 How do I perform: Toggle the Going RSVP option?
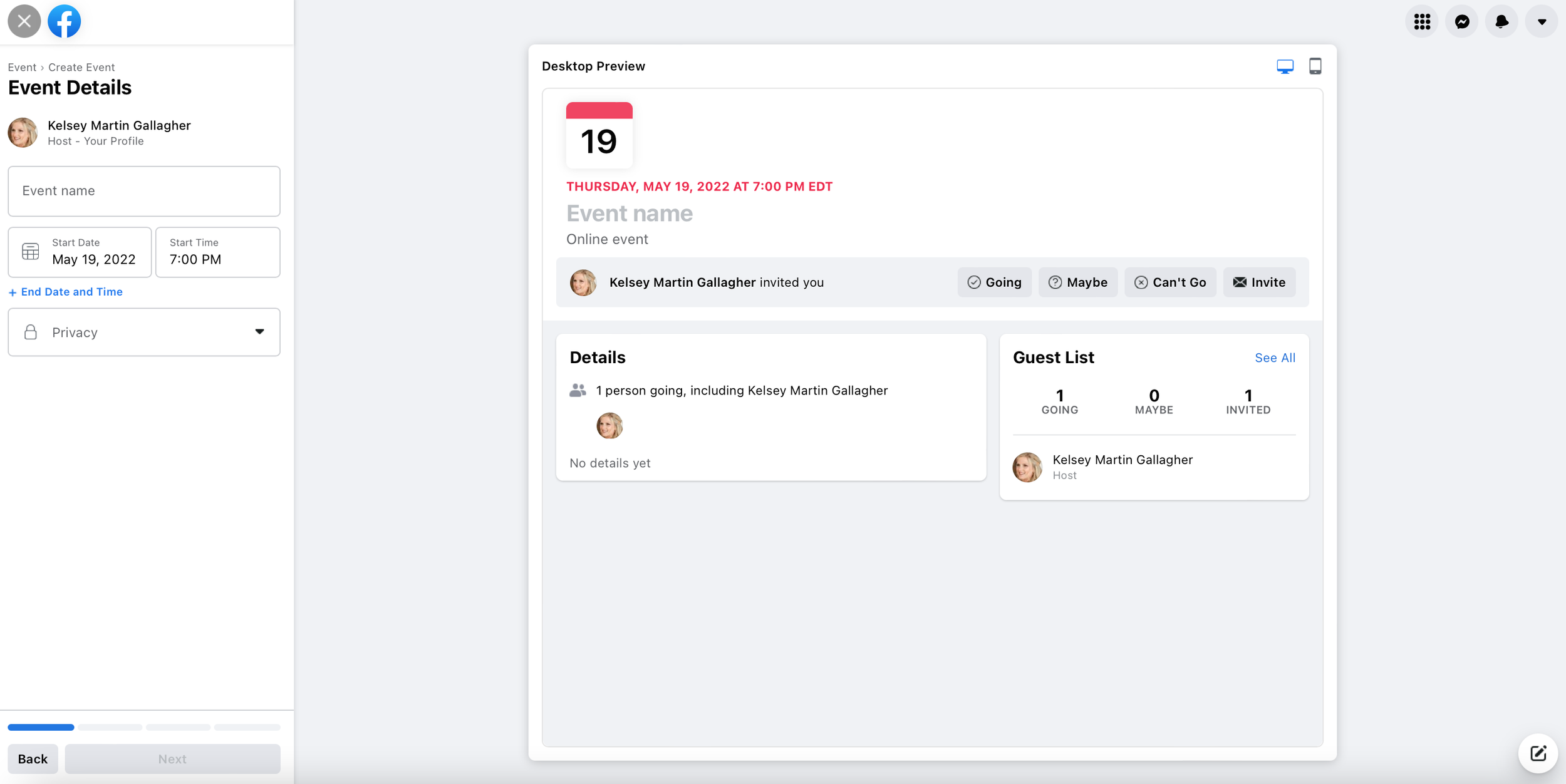click(994, 282)
